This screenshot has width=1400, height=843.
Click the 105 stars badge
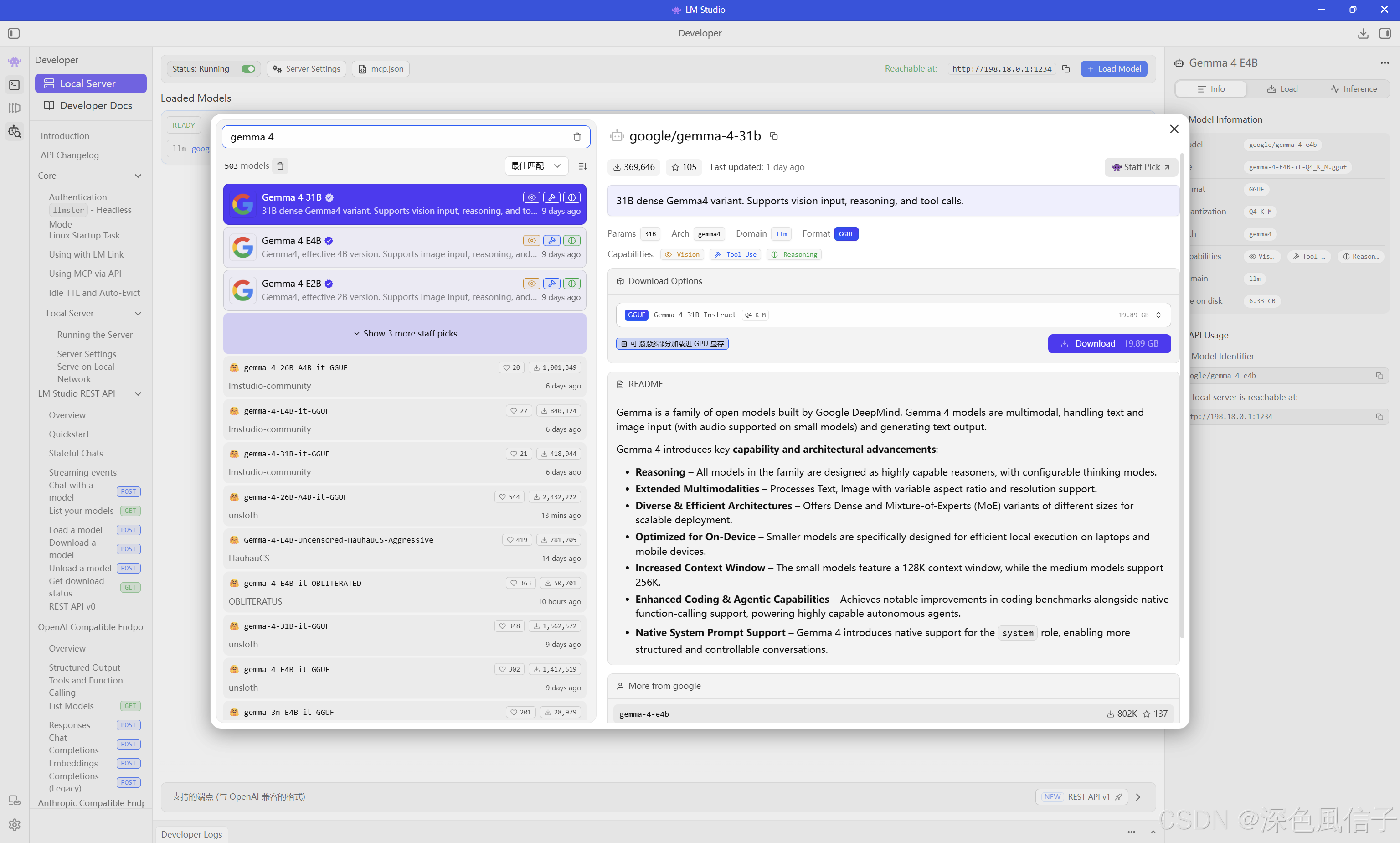click(684, 167)
